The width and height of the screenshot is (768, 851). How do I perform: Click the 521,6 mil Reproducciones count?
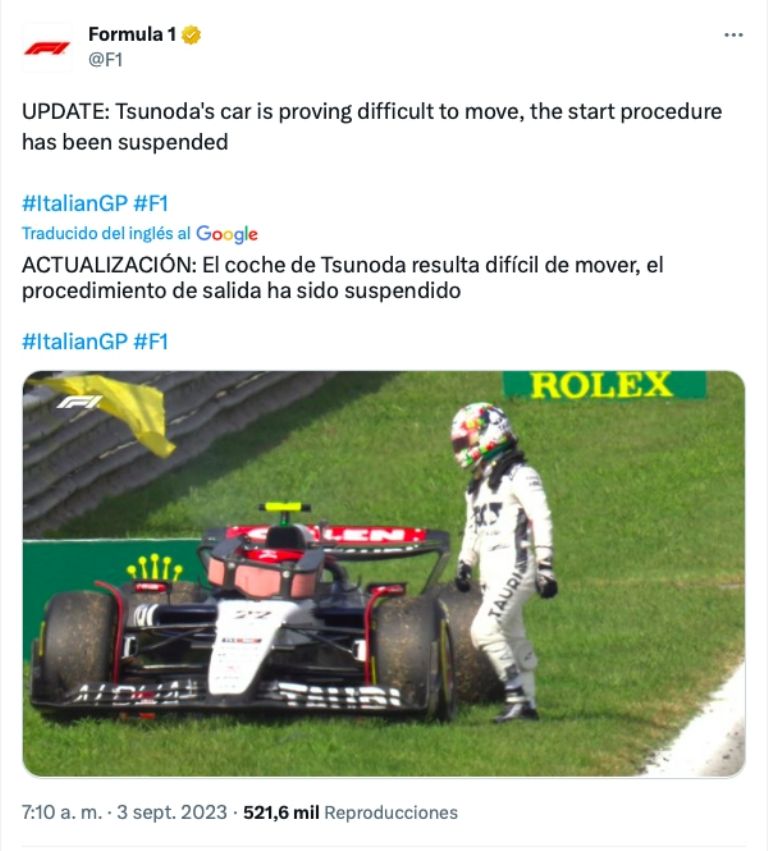click(350, 812)
